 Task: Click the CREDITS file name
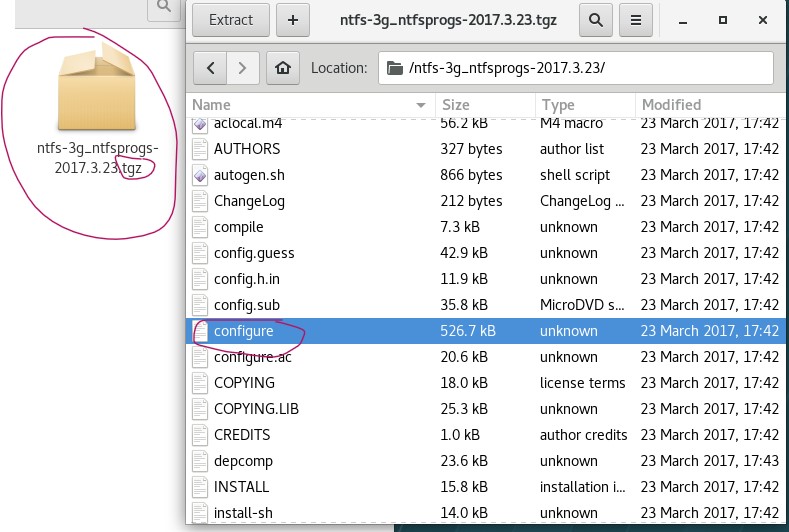click(x=242, y=435)
